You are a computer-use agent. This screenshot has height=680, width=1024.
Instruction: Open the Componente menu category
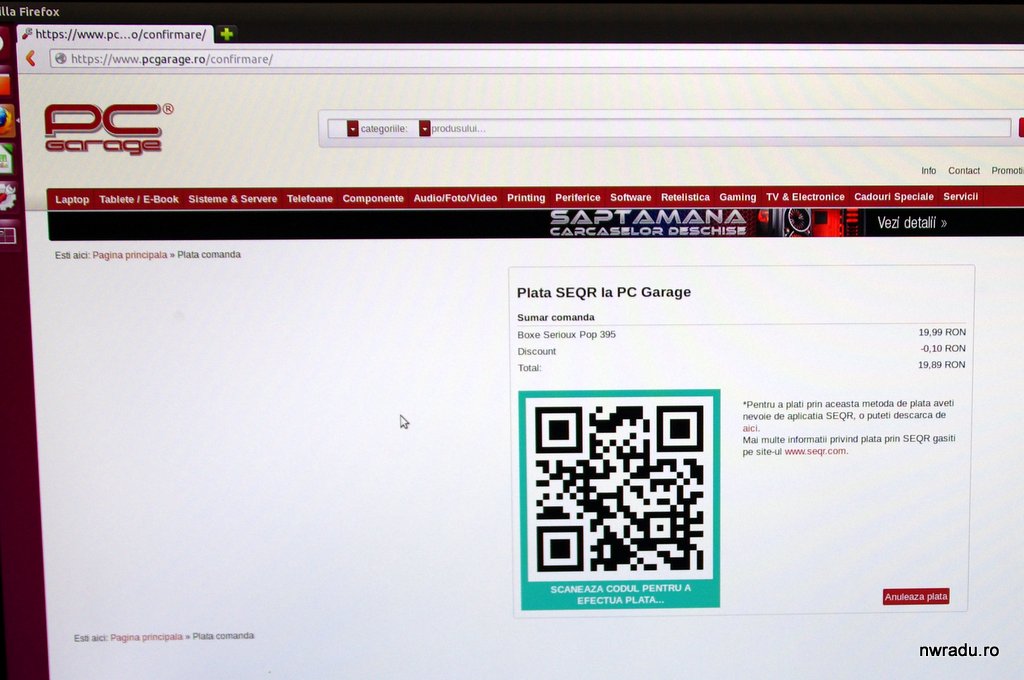(x=373, y=199)
